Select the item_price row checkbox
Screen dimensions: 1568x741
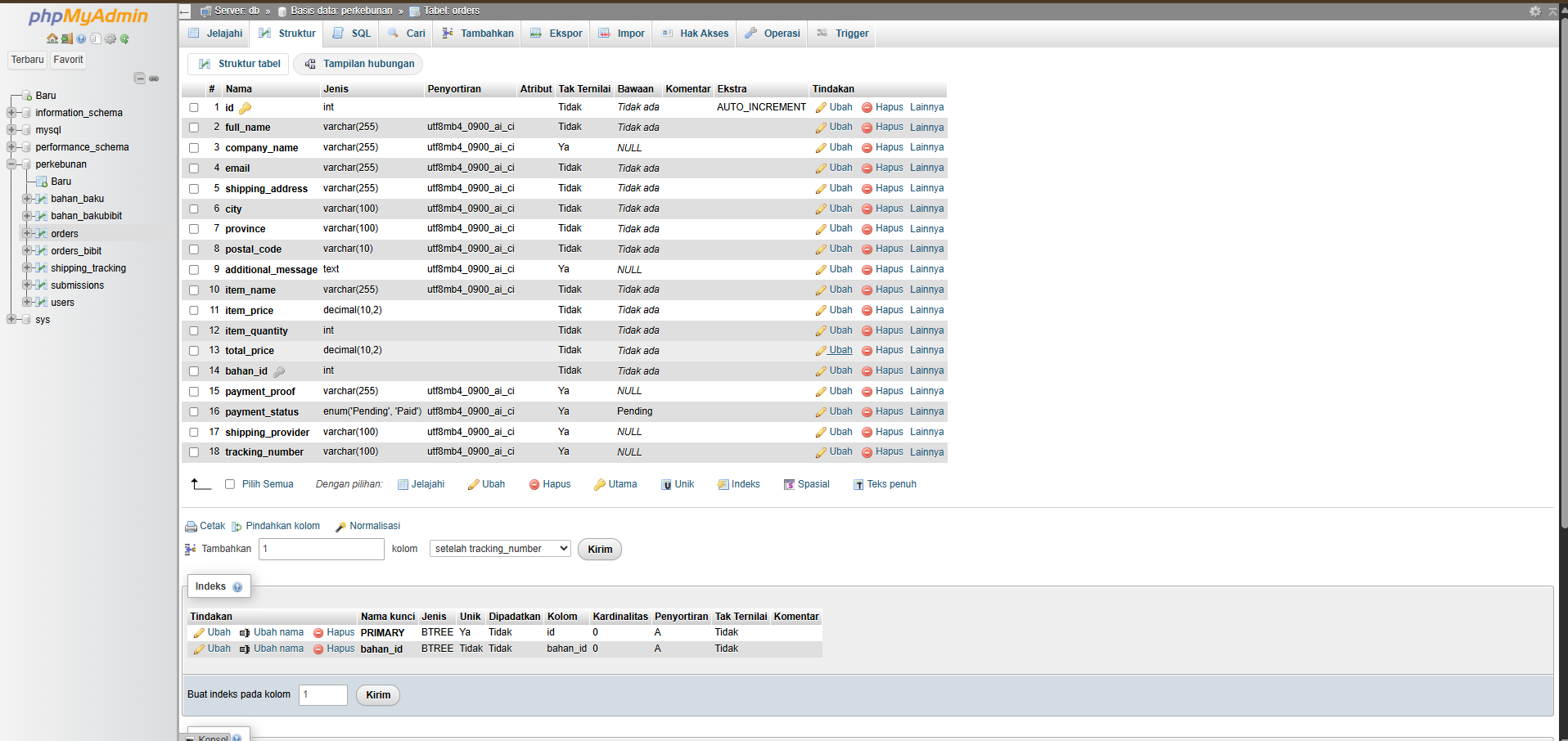click(194, 311)
